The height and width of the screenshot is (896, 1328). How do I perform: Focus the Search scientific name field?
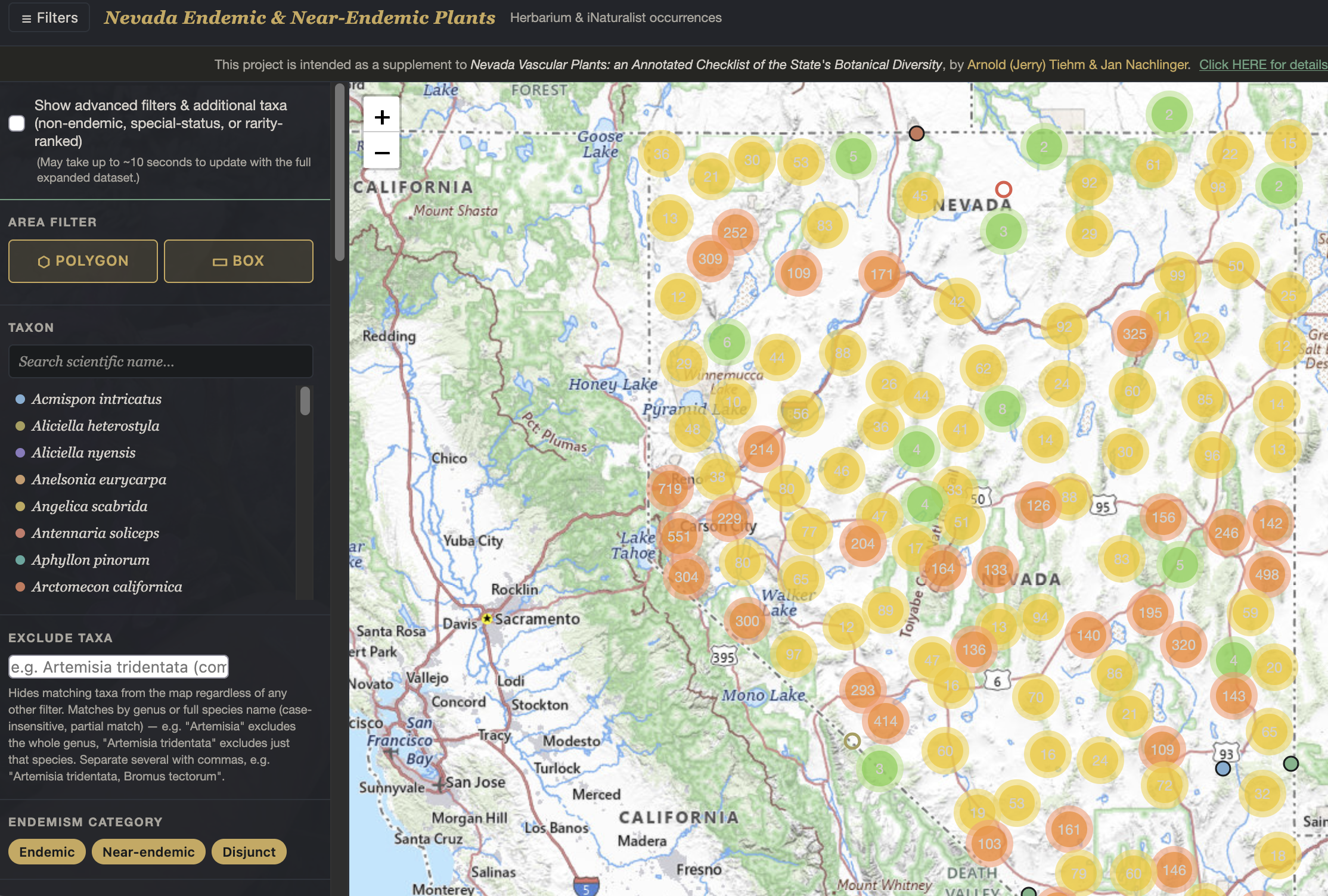[161, 362]
